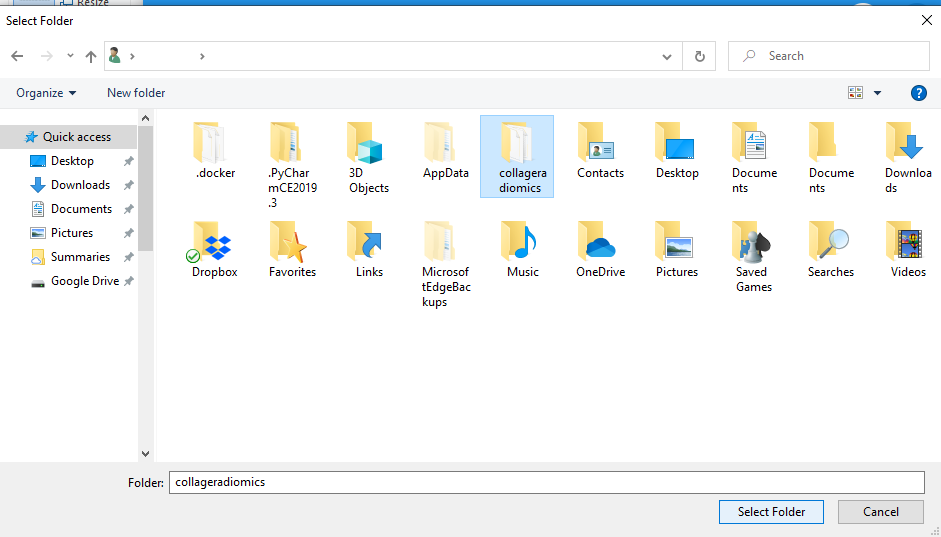Open the view options dropdown arrow
This screenshot has height=537, width=941.
click(877, 93)
